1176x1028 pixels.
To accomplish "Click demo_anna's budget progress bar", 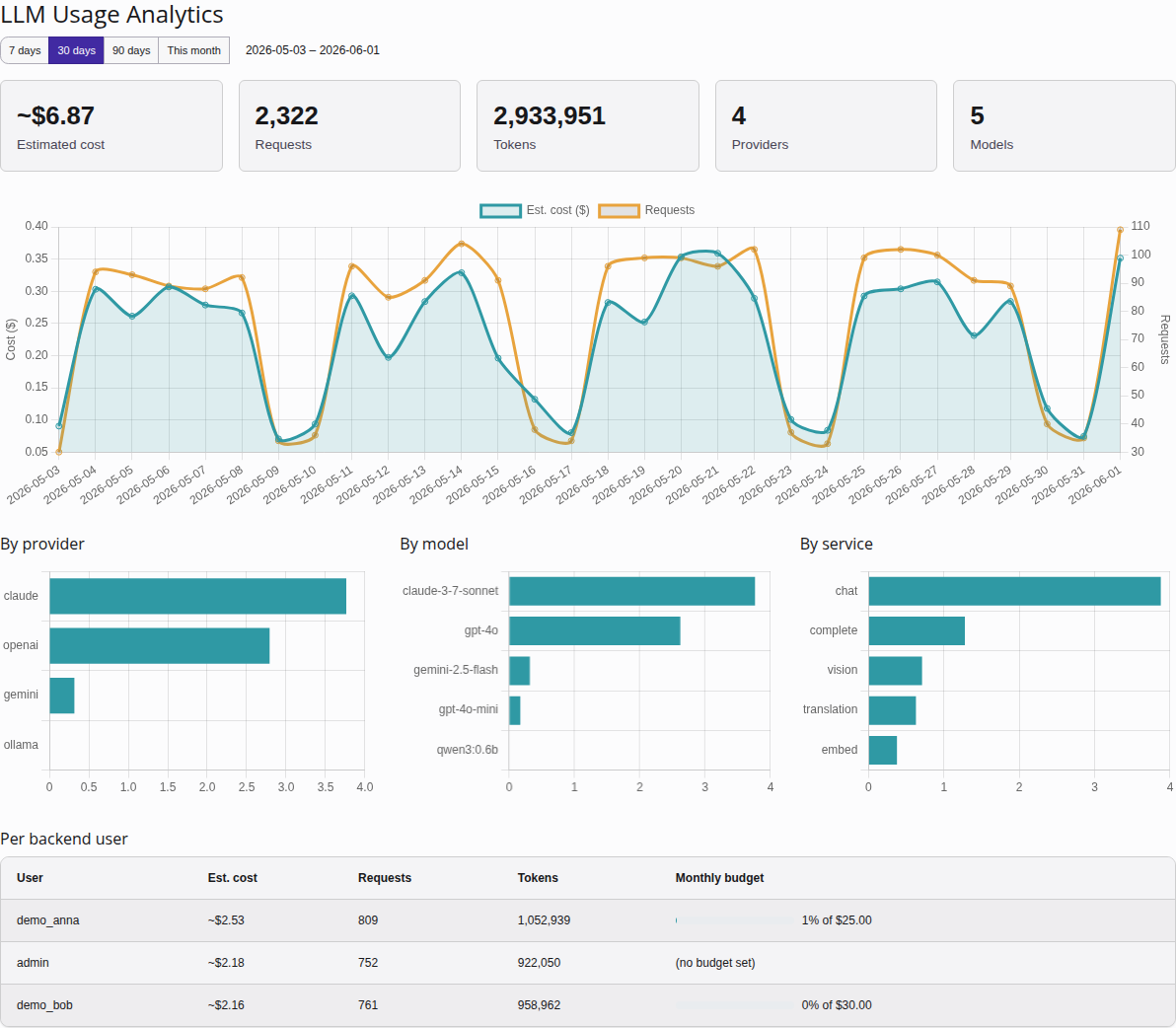I will coord(734,920).
